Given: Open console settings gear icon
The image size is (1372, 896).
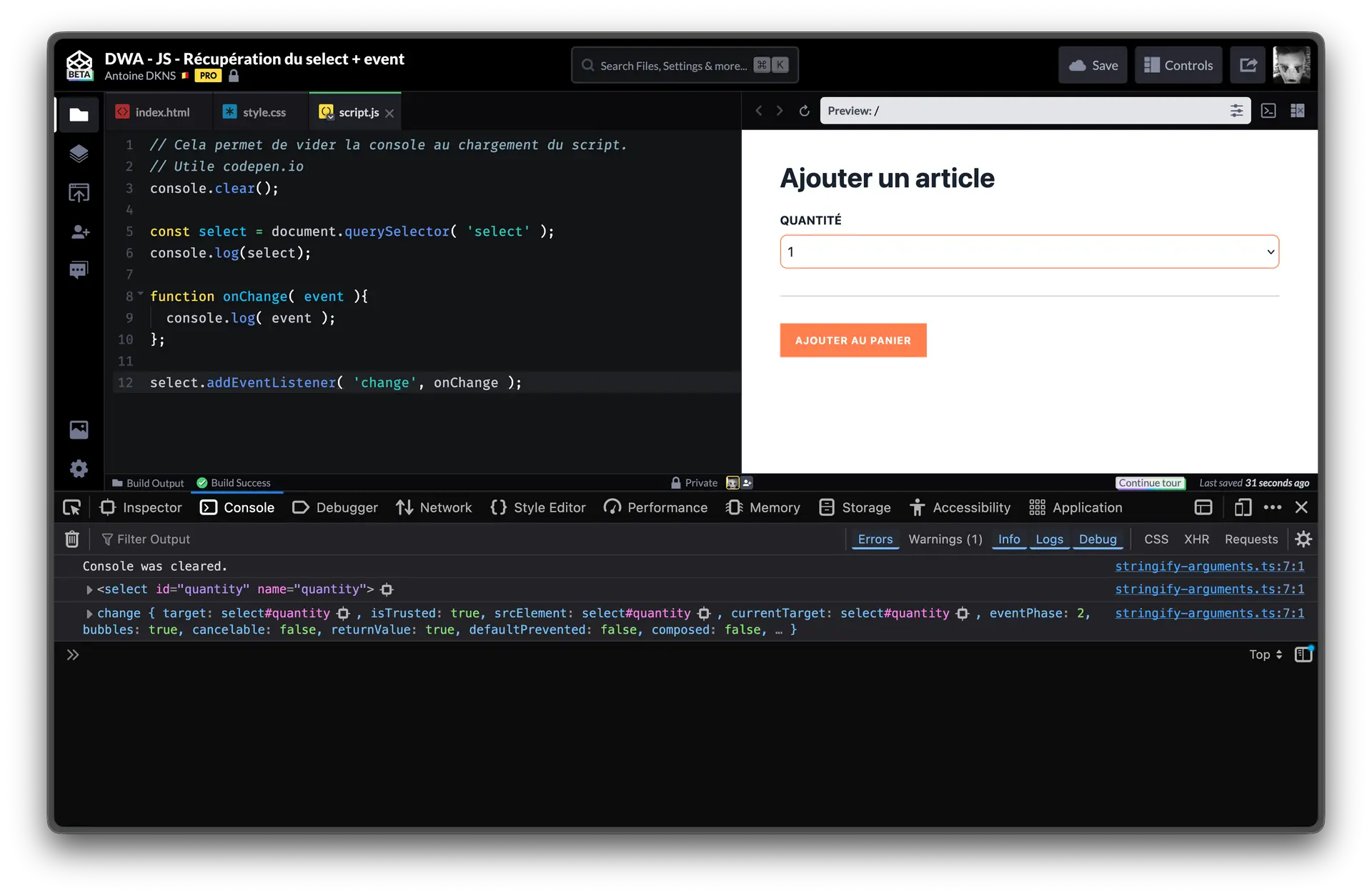Looking at the screenshot, I should click(x=1303, y=539).
